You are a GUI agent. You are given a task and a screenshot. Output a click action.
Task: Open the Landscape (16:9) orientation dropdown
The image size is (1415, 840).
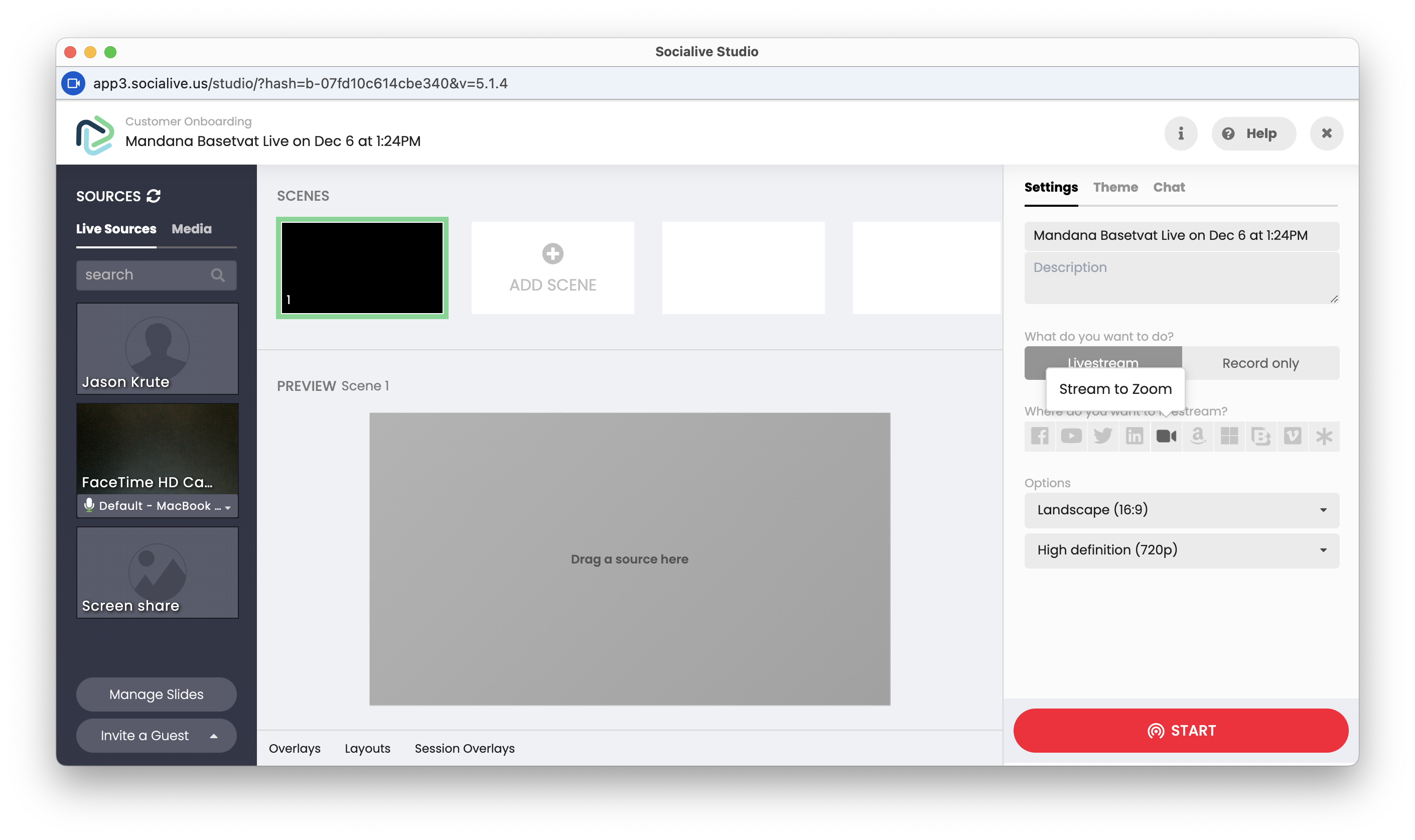coord(1181,510)
